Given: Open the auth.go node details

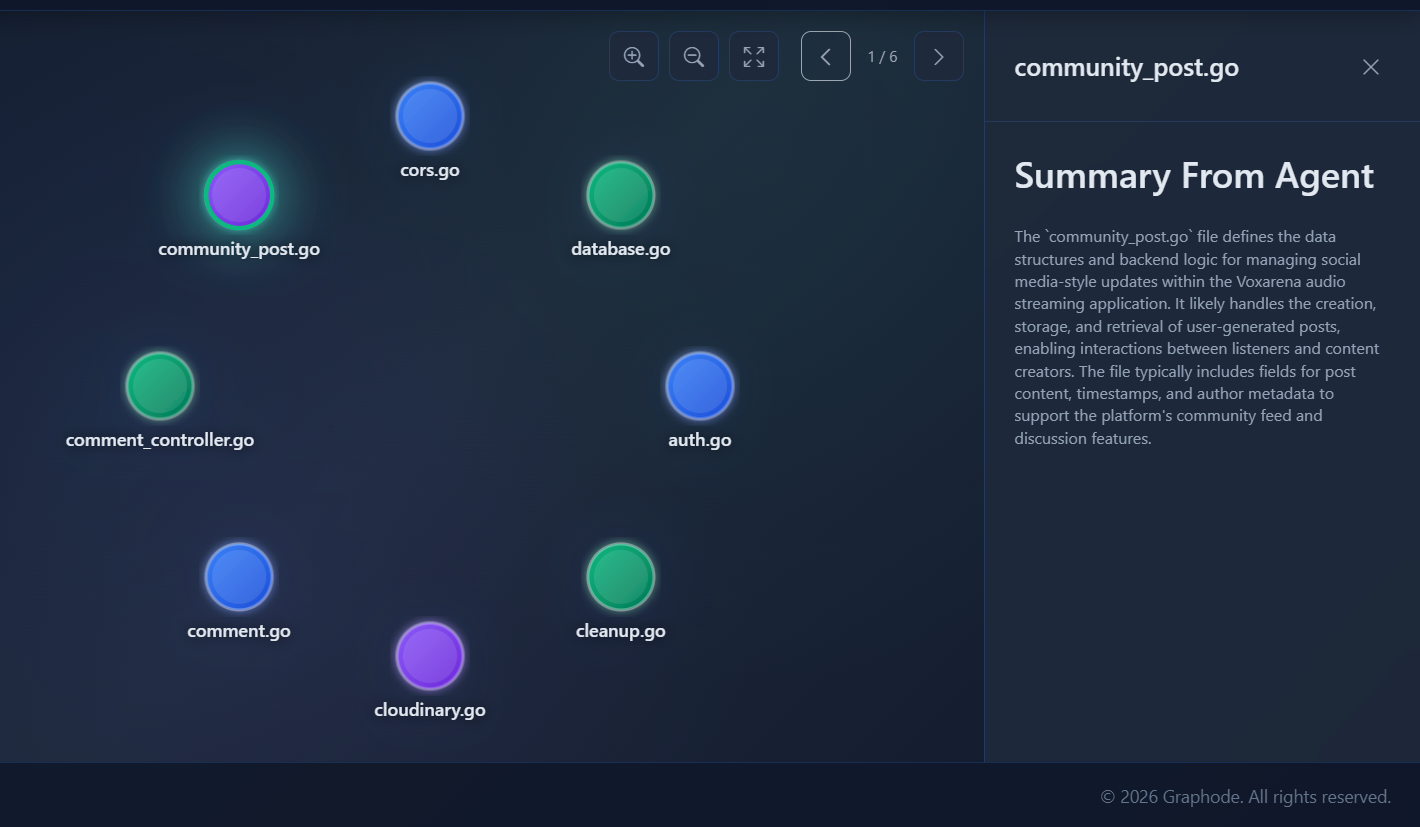Looking at the screenshot, I should [x=699, y=385].
